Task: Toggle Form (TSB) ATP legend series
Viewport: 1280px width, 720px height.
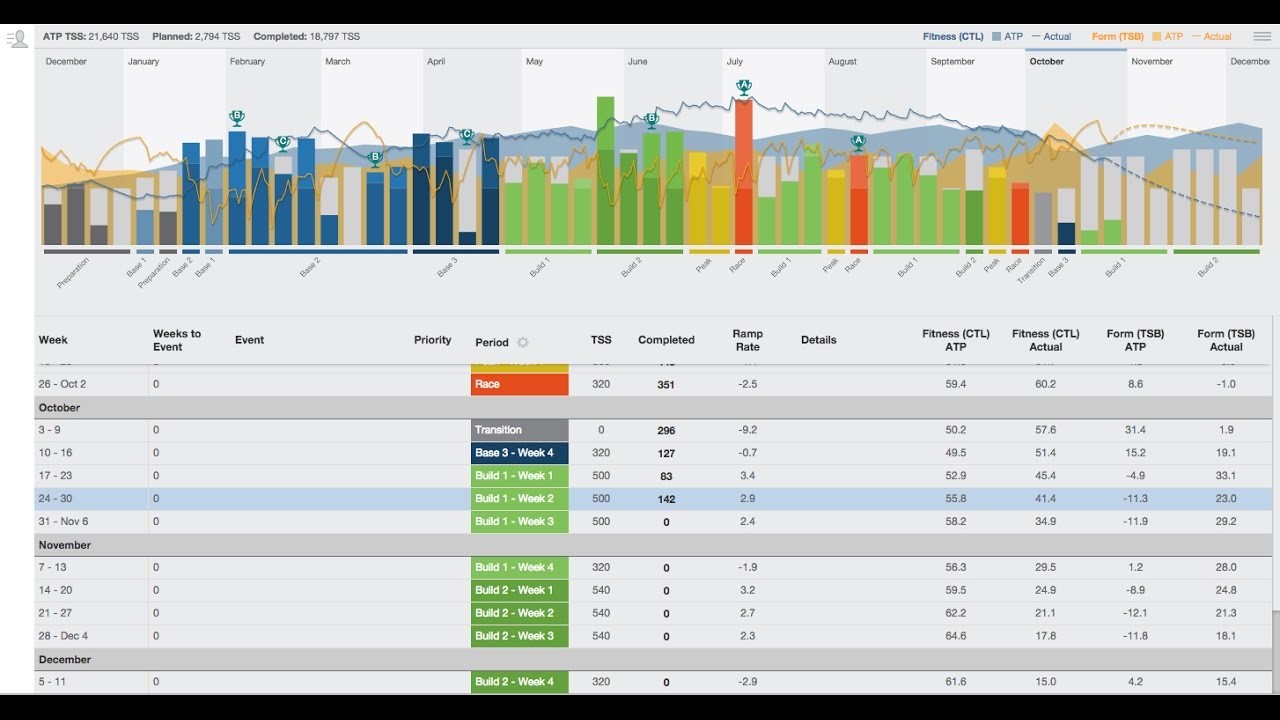Action: click(x=1167, y=37)
